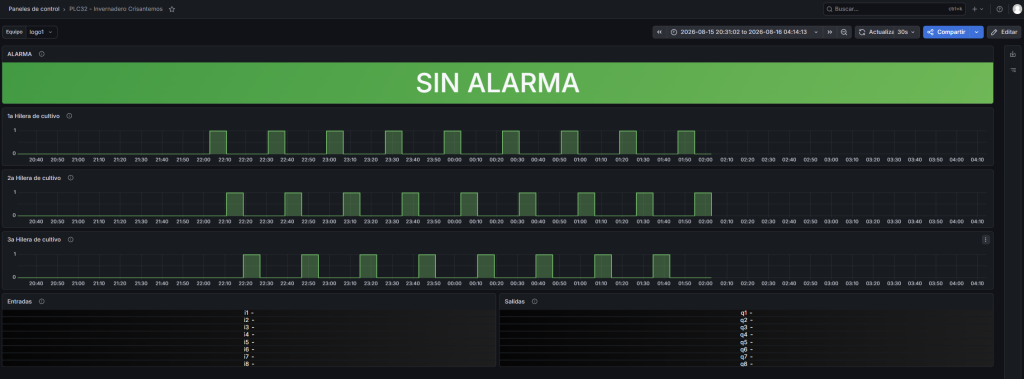Viewport: 1024px width, 379px height.
Task: Click PLC32 - Invernadero Crisantemos breadcrumb
Action: tap(116, 9)
